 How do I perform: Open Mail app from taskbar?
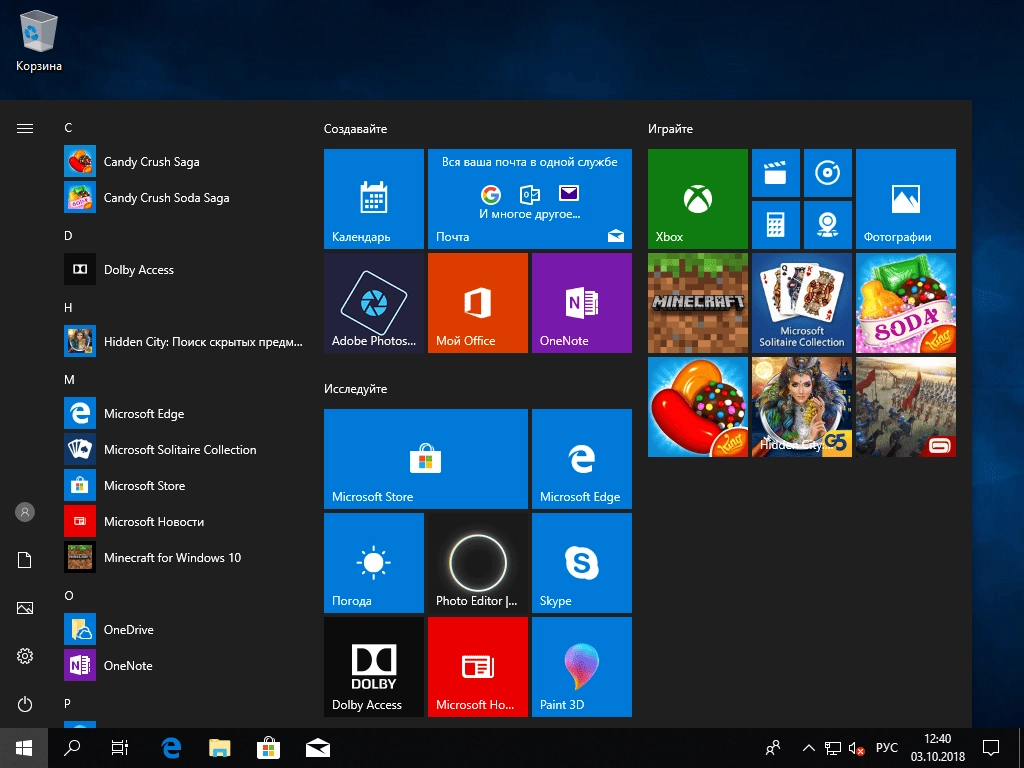(x=317, y=748)
